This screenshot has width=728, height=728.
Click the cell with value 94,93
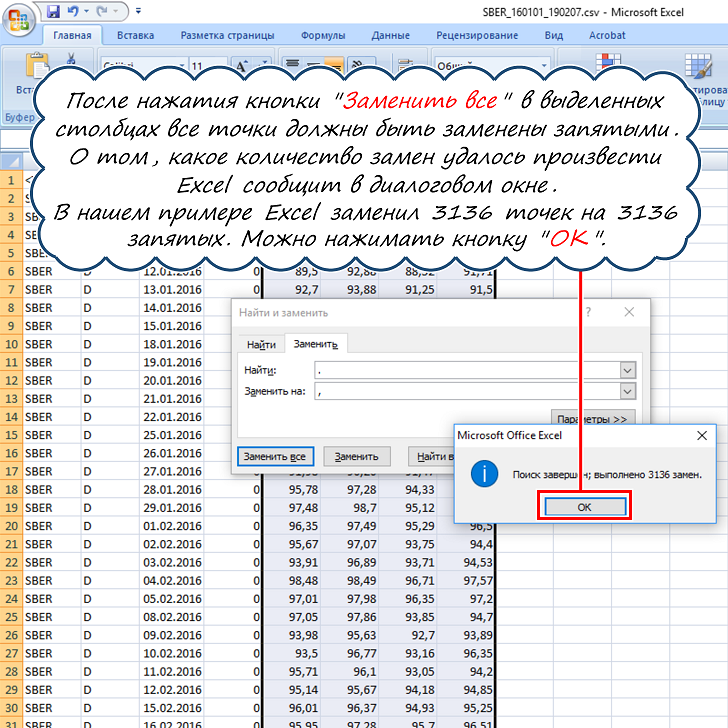[x=408, y=708]
